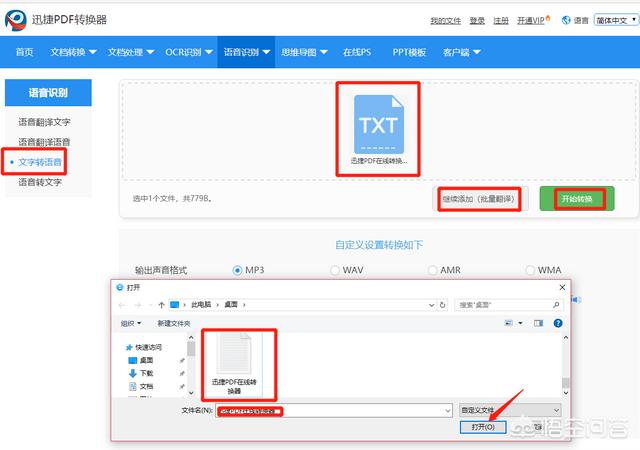Open the file type 自定义文件 dropdown

coord(510,410)
